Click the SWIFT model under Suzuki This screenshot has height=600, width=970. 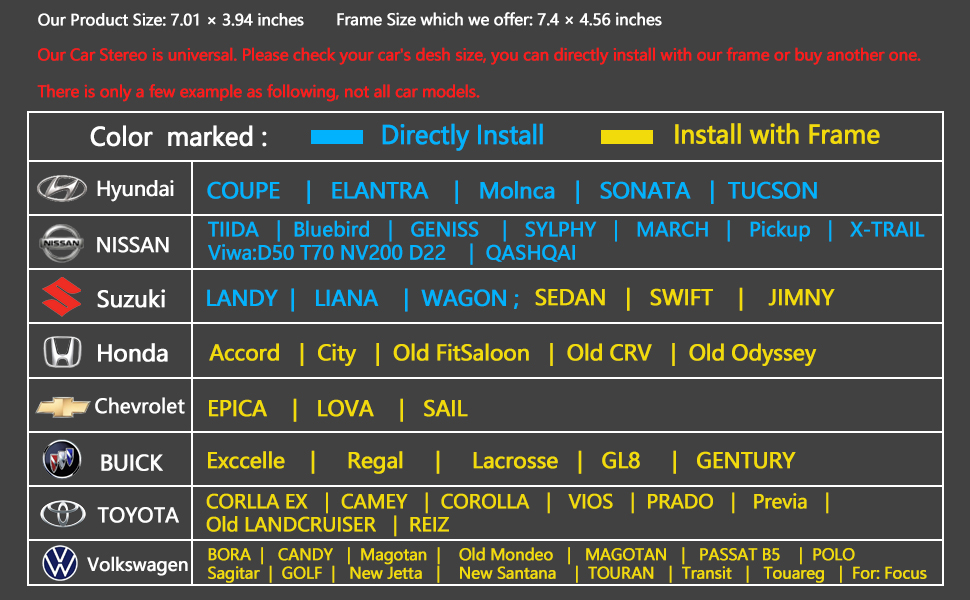click(681, 298)
